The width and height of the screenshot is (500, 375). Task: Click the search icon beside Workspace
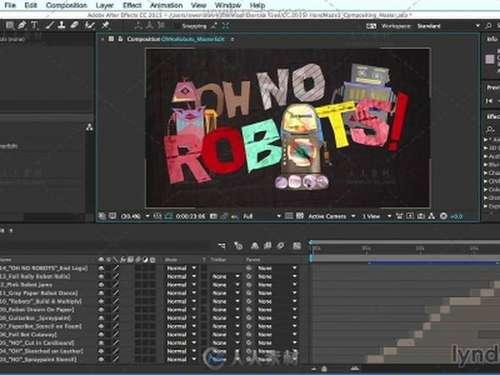(489, 26)
